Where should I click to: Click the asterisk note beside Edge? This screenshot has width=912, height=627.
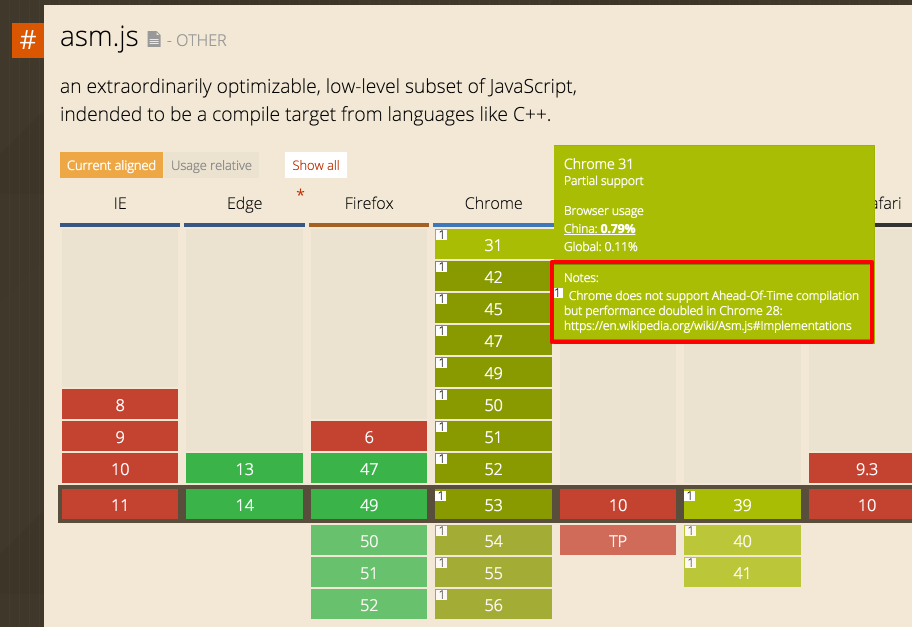click(x=300, y=194)
